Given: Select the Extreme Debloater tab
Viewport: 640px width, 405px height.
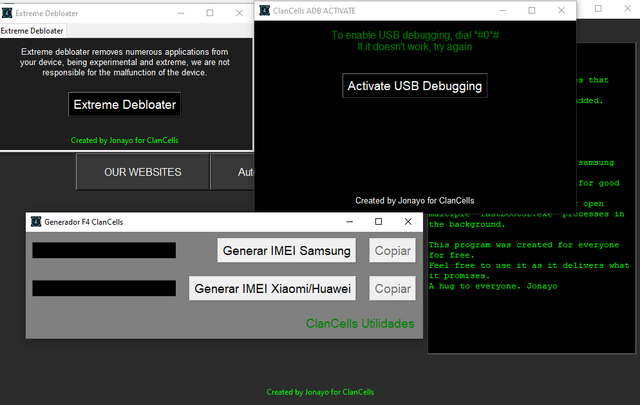Looking at the screenshot, I should [x=32, y=31].
